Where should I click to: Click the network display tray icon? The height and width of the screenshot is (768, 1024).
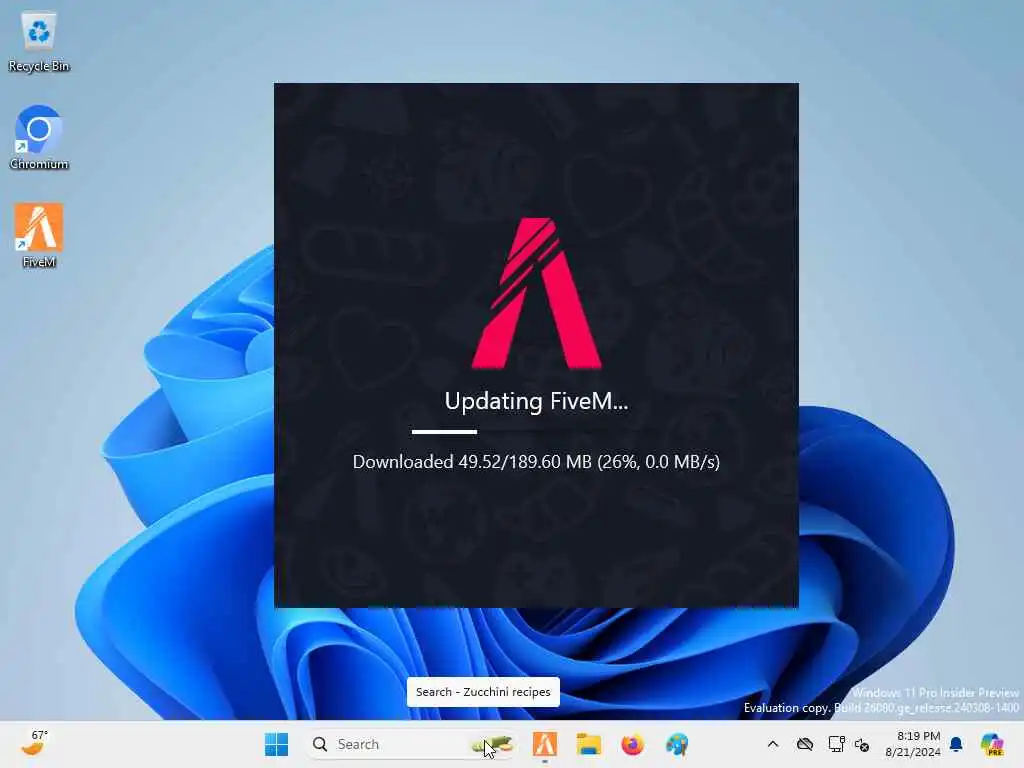point(836,744)
